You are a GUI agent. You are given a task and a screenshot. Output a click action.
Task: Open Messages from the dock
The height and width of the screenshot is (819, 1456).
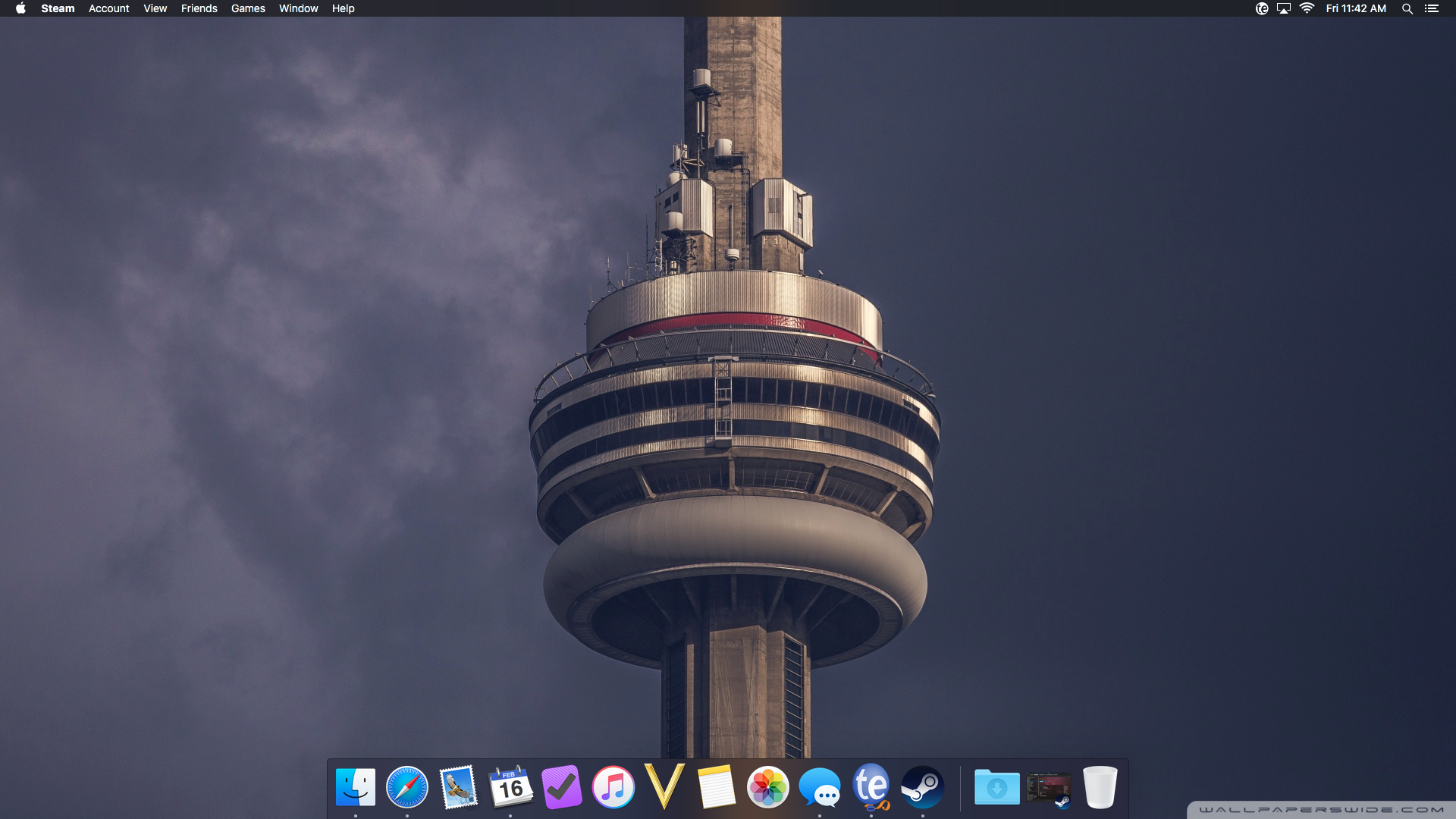pos(819,787)
